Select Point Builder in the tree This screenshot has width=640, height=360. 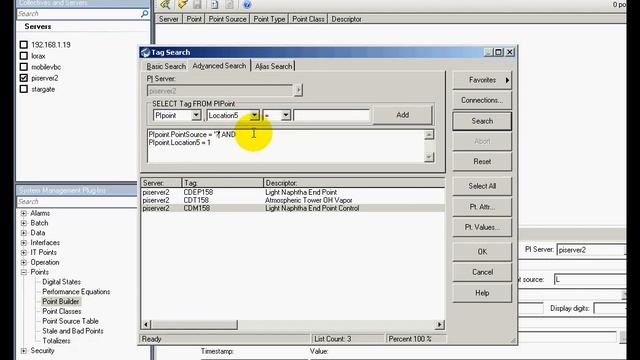click(61, 302)
